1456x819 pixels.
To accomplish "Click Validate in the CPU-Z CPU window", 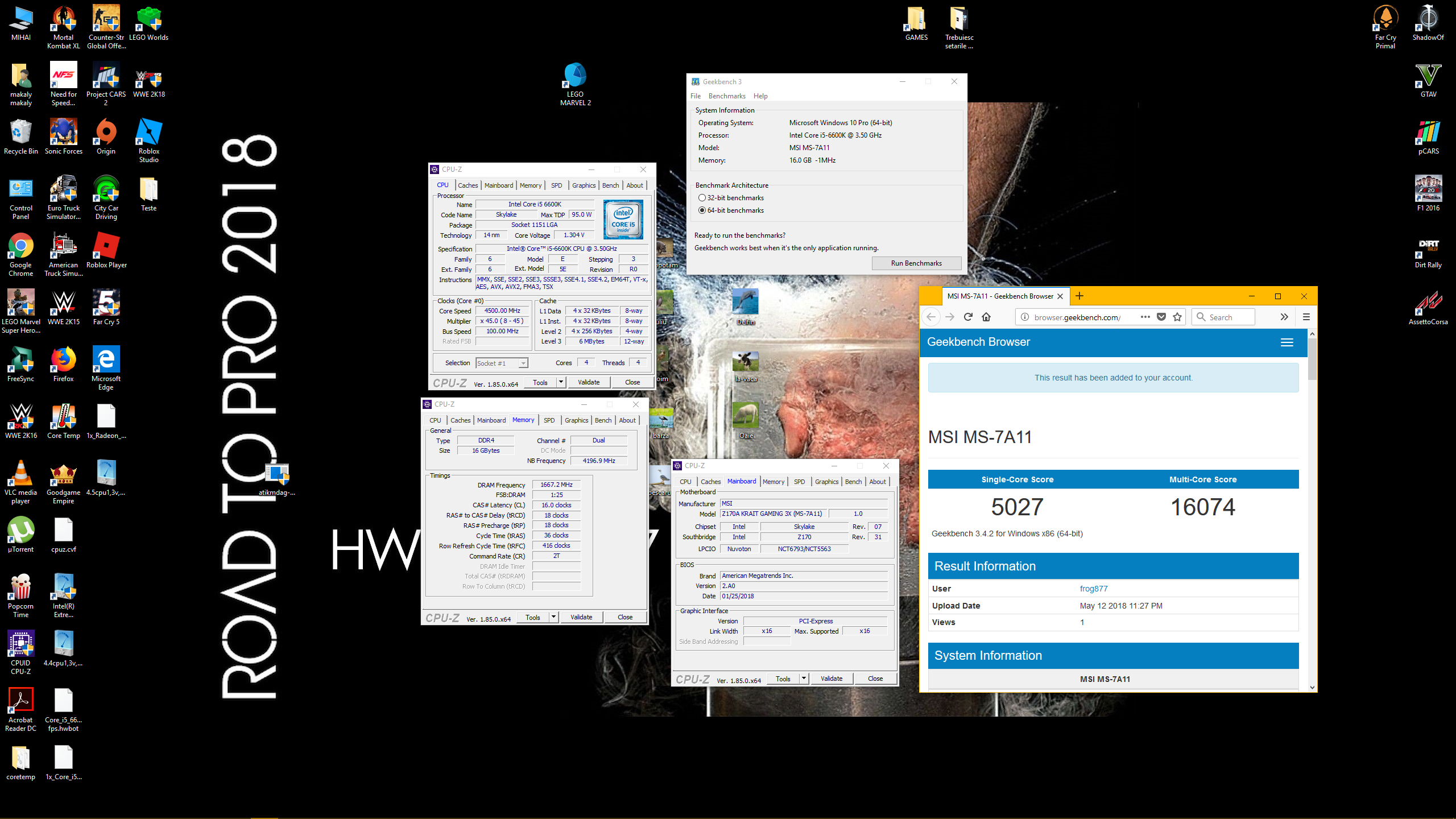I will click(589, 382).
